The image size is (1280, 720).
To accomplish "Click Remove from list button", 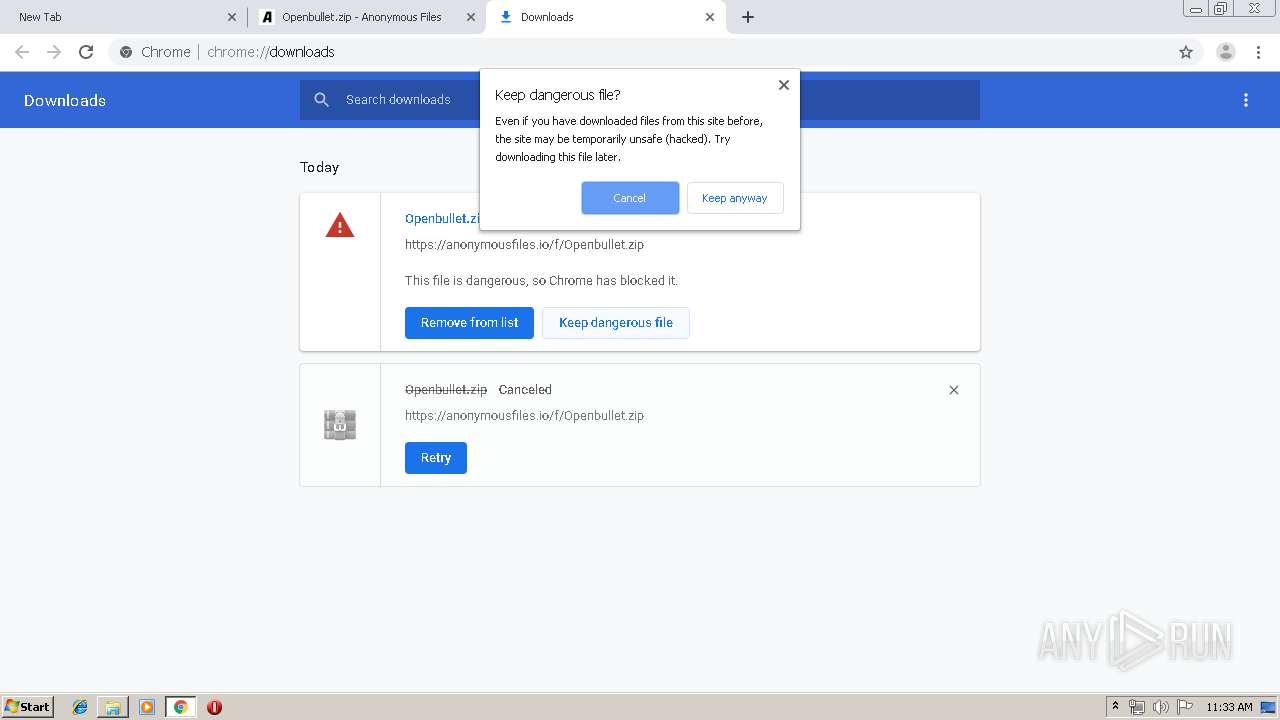I will tap(469, 323).
